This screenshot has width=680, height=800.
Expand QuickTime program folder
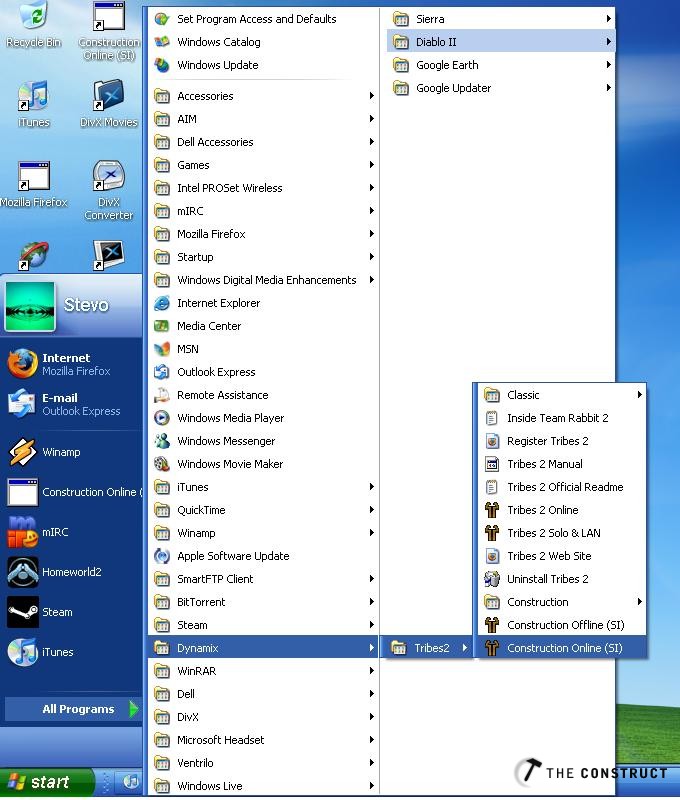(264, 510)
